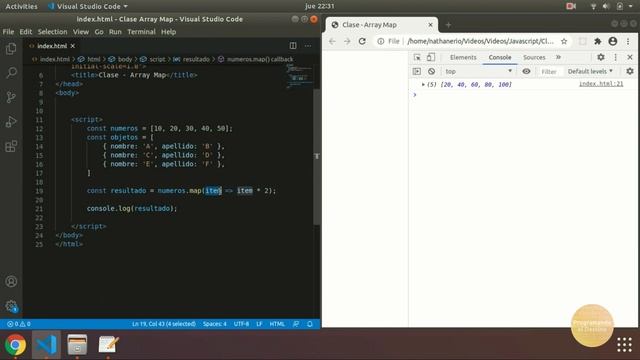Open the Help menu in VS Code

[x=168, y=32]
